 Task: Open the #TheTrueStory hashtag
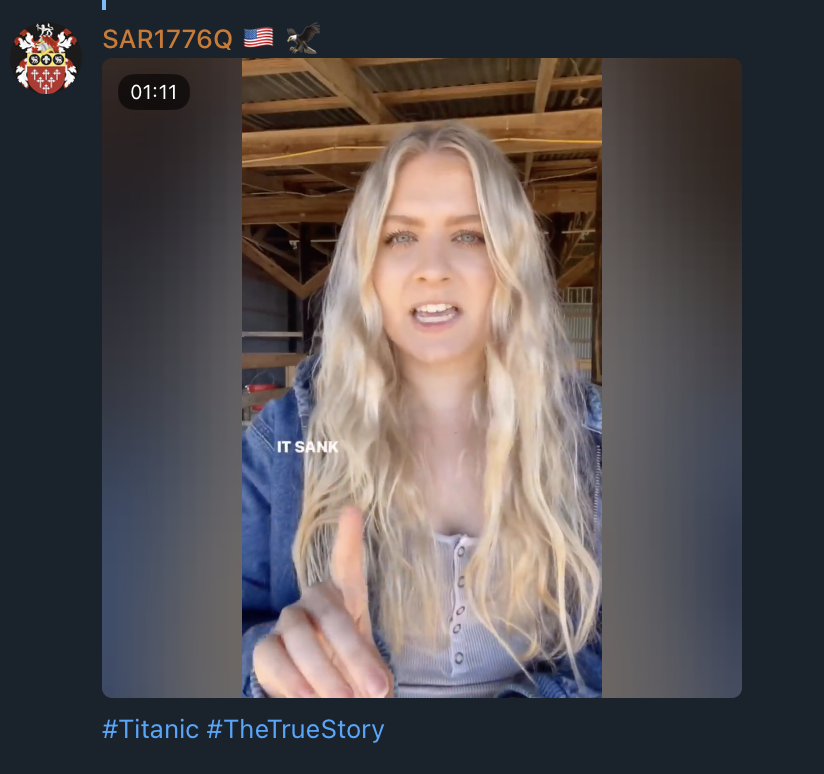click(295, 729)
